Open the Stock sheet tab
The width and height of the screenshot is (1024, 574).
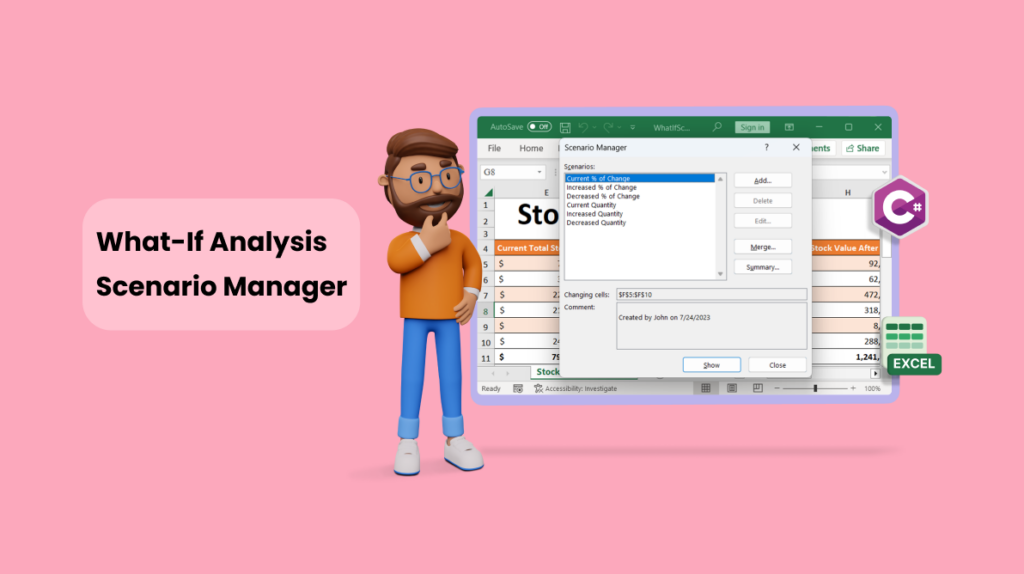[547, 372]
